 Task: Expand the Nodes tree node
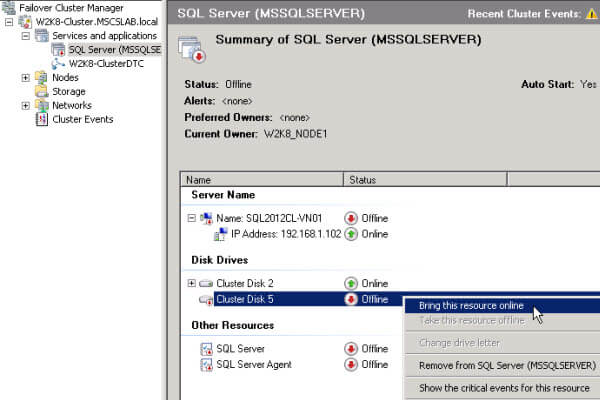coord(26,78)
